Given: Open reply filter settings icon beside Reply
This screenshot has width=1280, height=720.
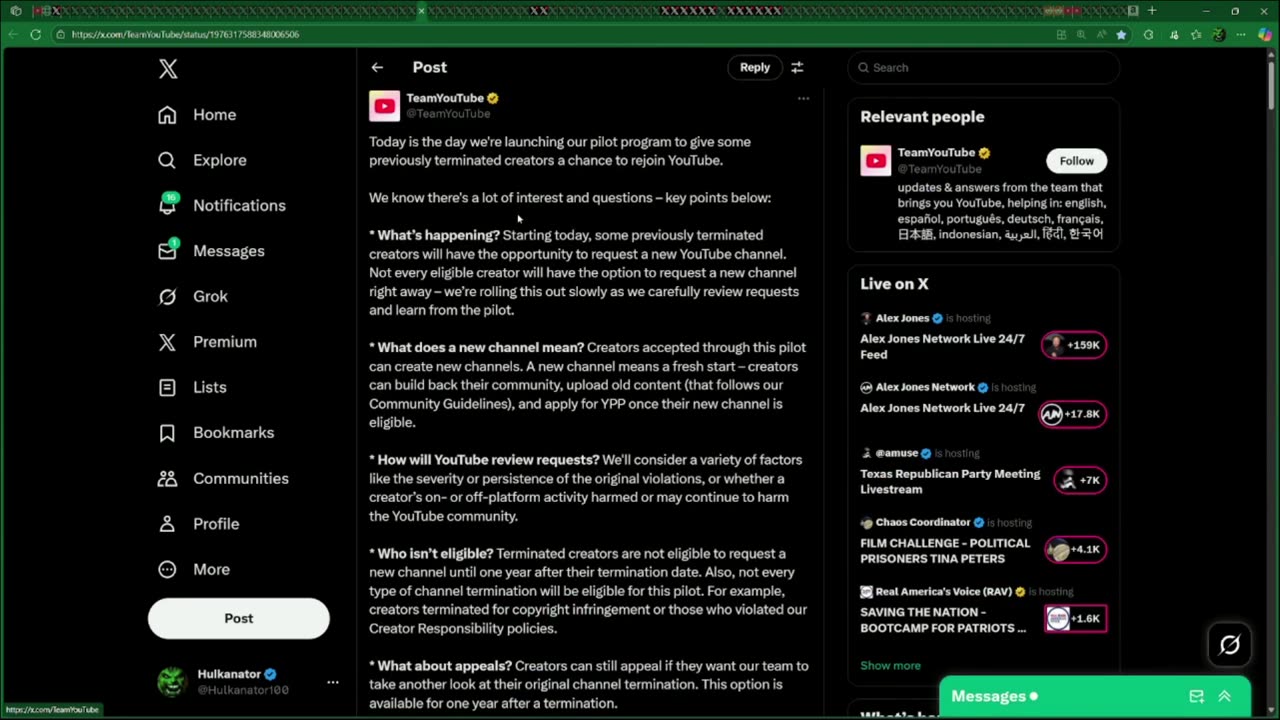Looking at the screenshot, I should (797, 67).
